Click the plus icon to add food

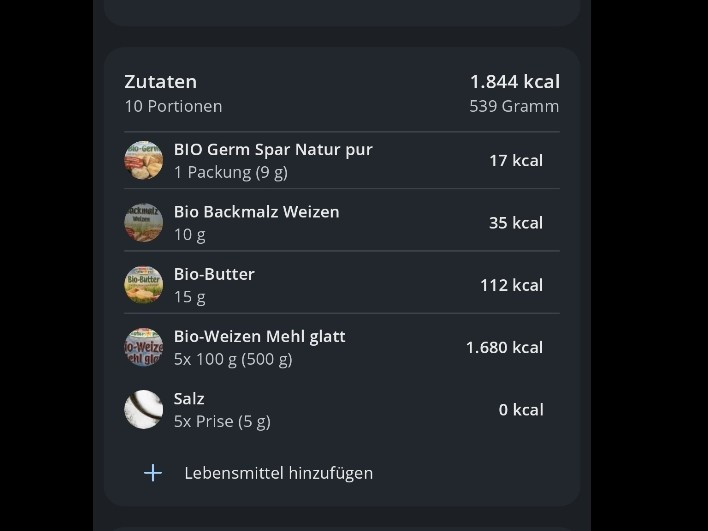coord(153,473)
